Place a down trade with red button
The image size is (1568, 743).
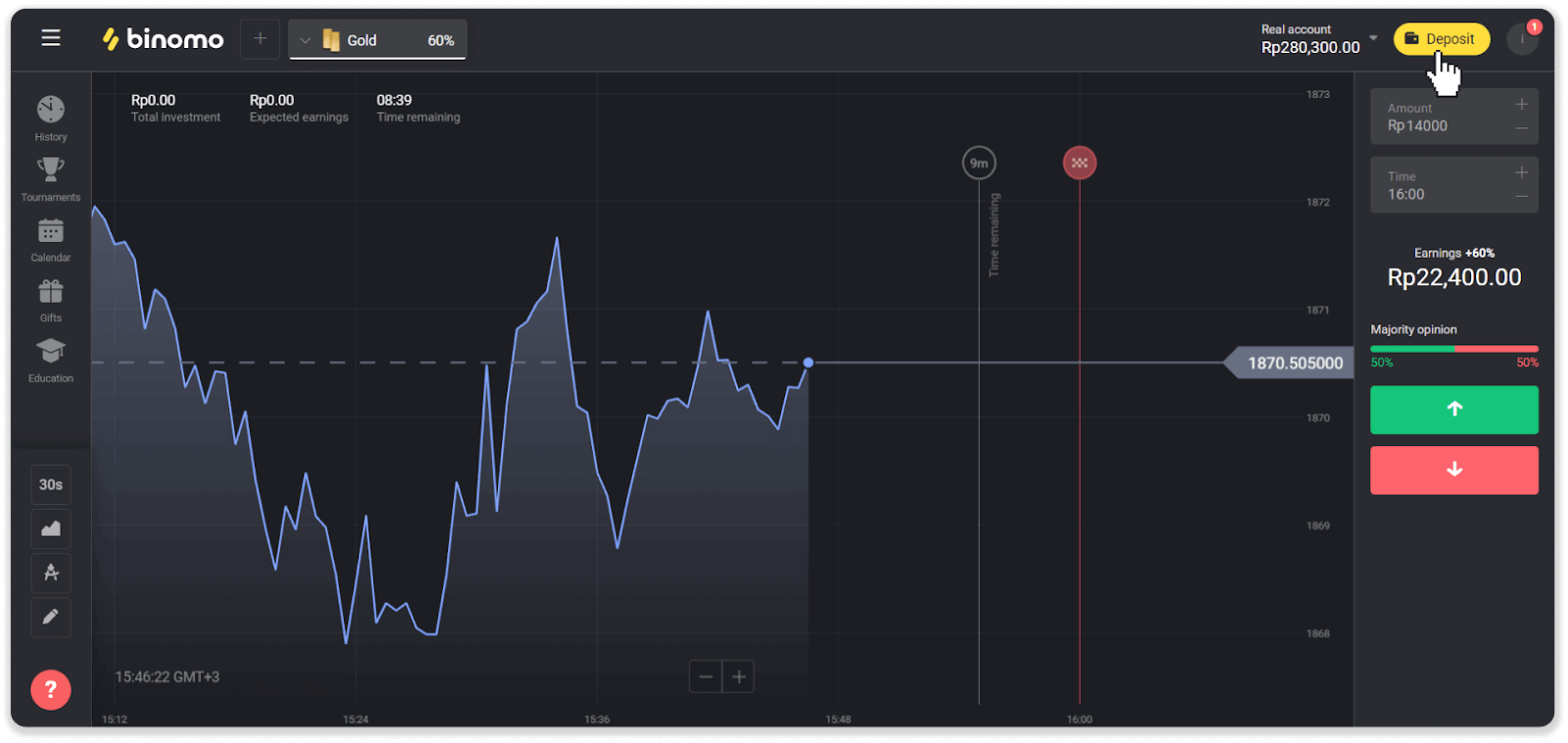pyautogui.click(x=1453, y=471)
